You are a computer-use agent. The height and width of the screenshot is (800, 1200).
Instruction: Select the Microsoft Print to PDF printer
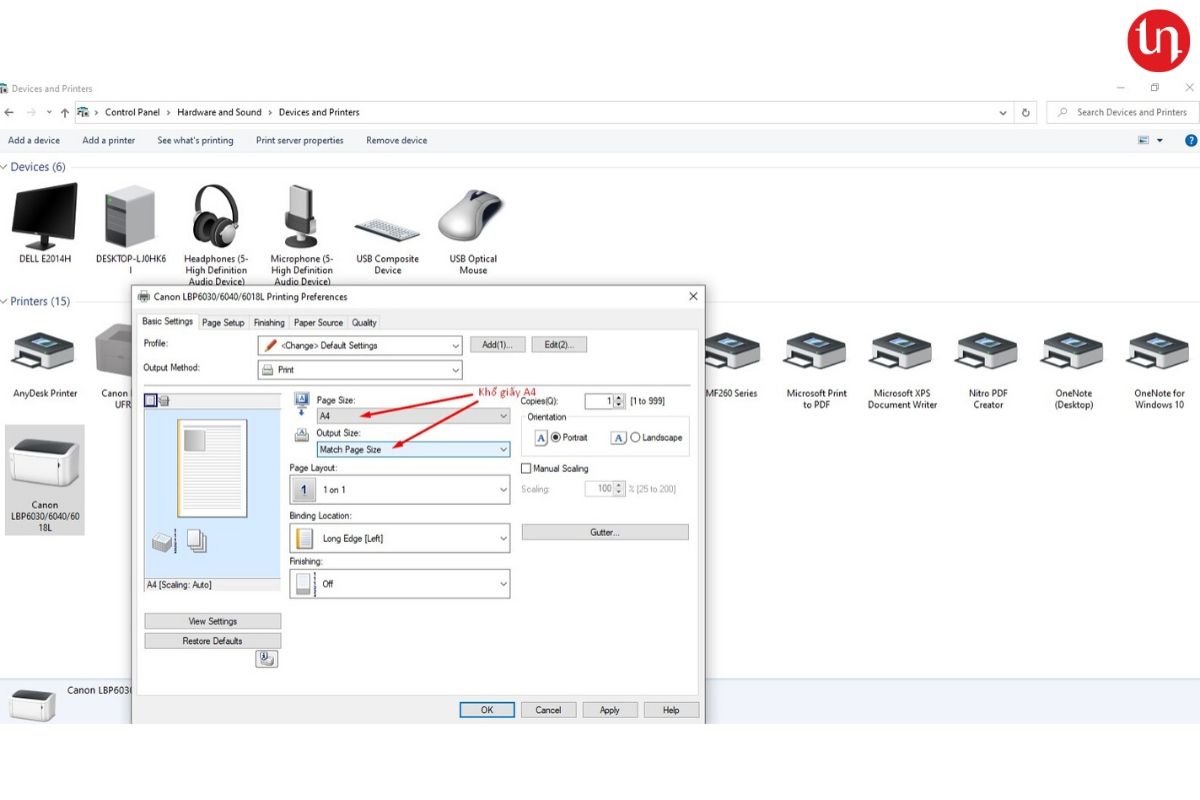tap(816, 370)
